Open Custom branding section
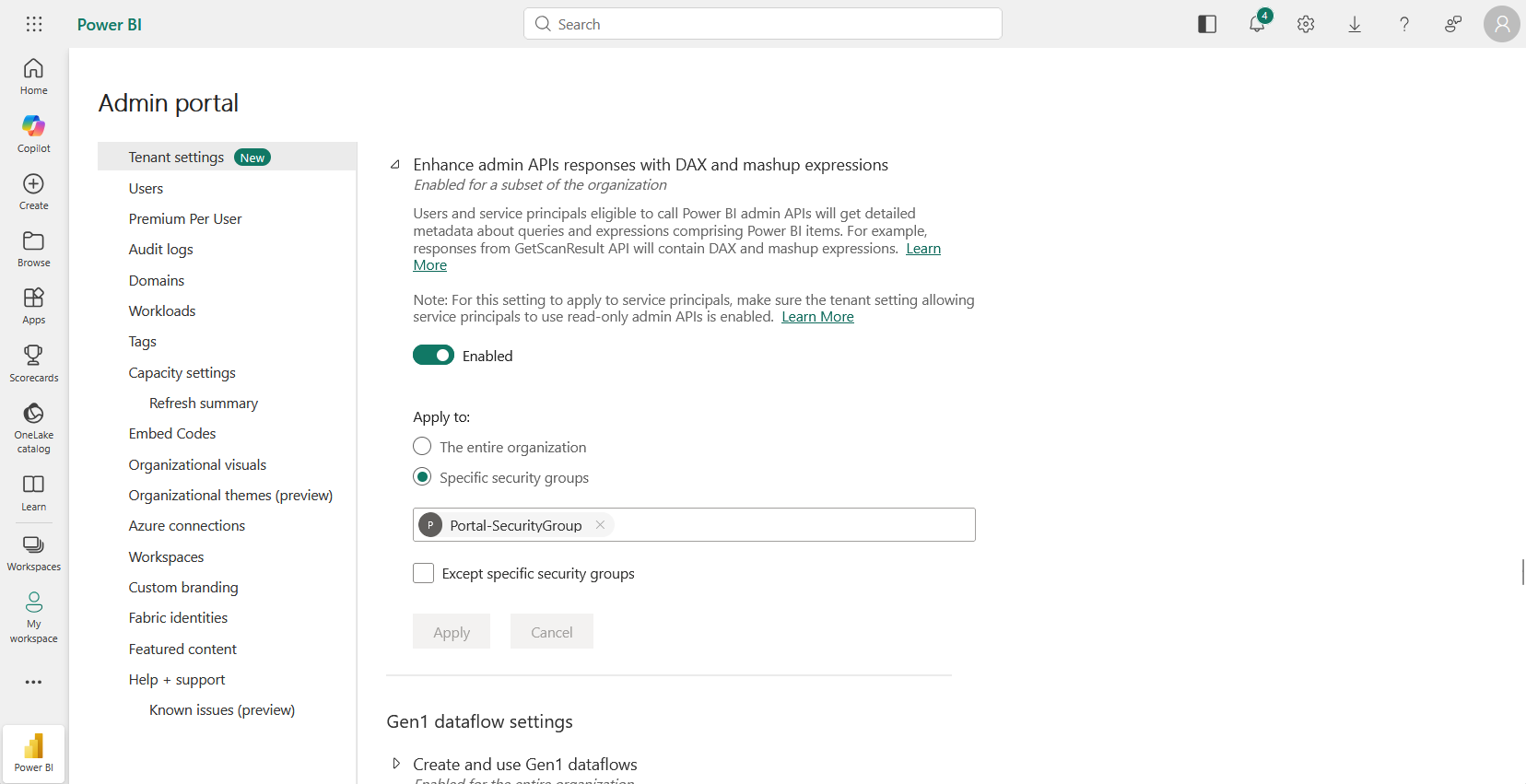The height and width of the screenshot is (784, 1526). (x=183, y=587)
